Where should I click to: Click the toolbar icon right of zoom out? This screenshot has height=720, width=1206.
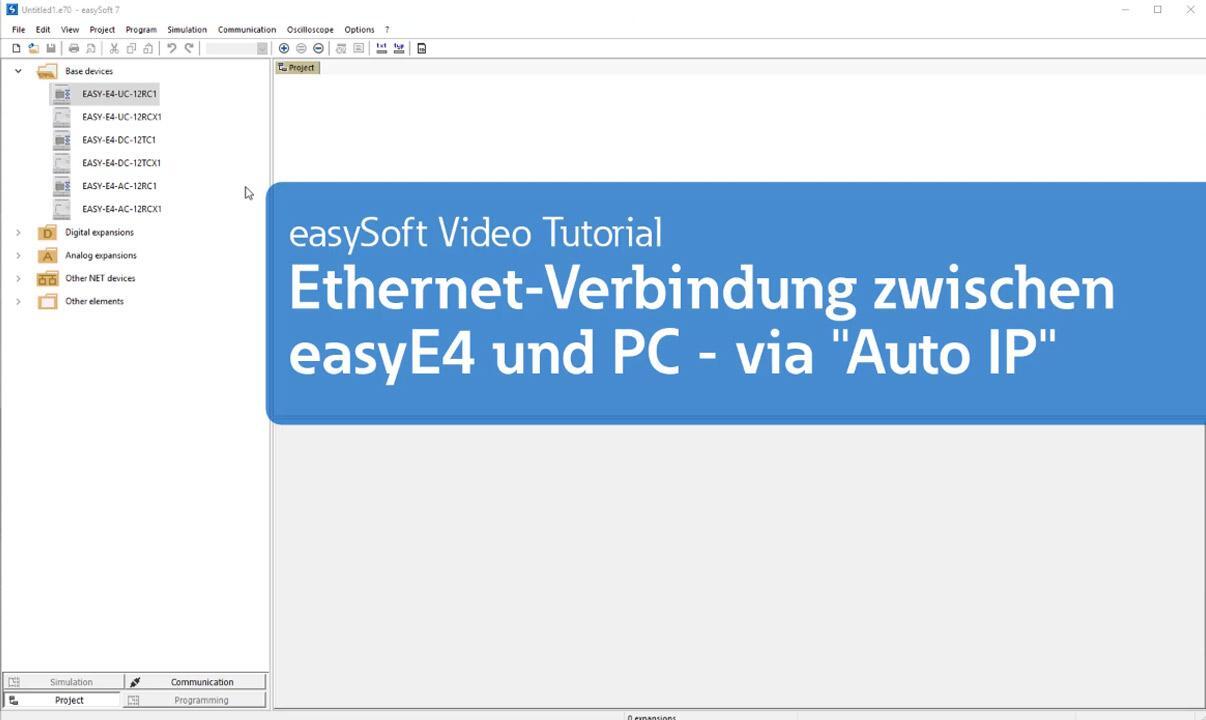pos(341,48)
